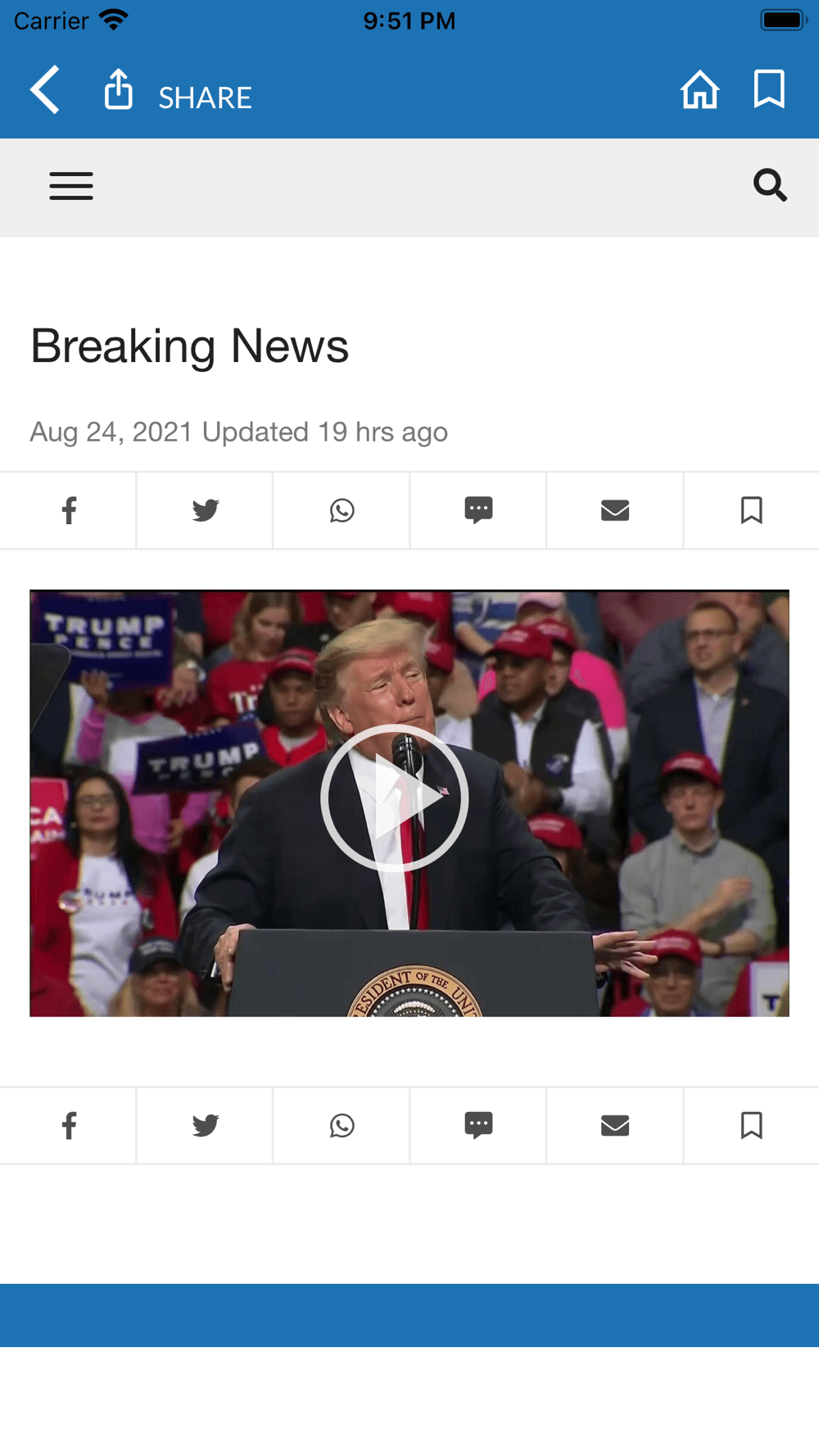Save article using lower row bookmark icon
Image resolution: width=819 pixels, height=1456 pixels.
pyautogui.click(x=752, y=1125)
